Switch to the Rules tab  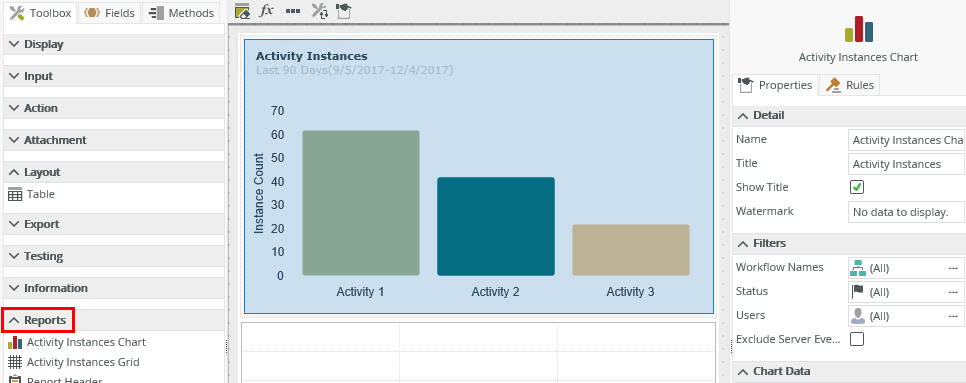coord(850,85)
